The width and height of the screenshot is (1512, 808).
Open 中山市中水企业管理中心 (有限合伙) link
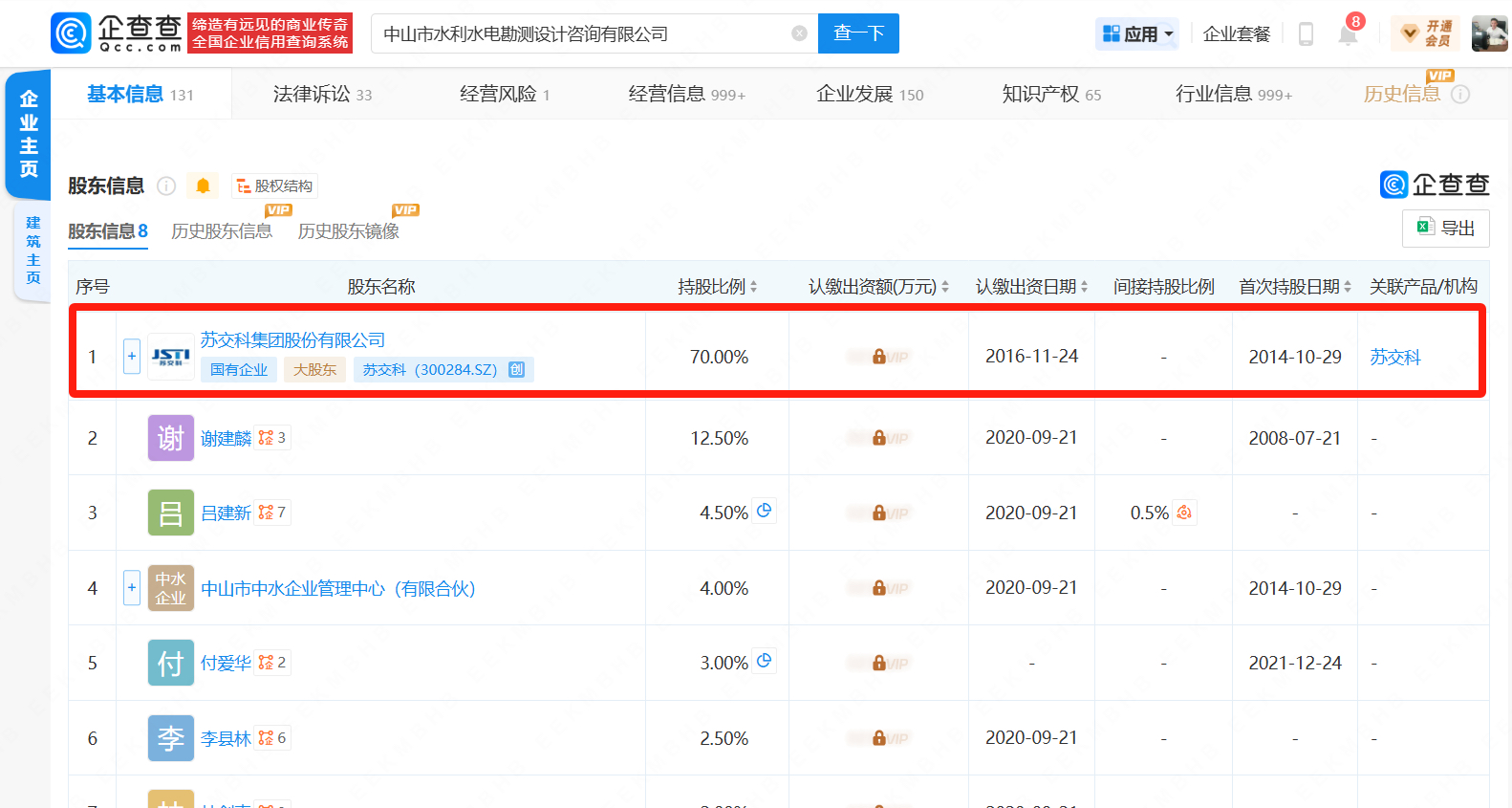338,588
